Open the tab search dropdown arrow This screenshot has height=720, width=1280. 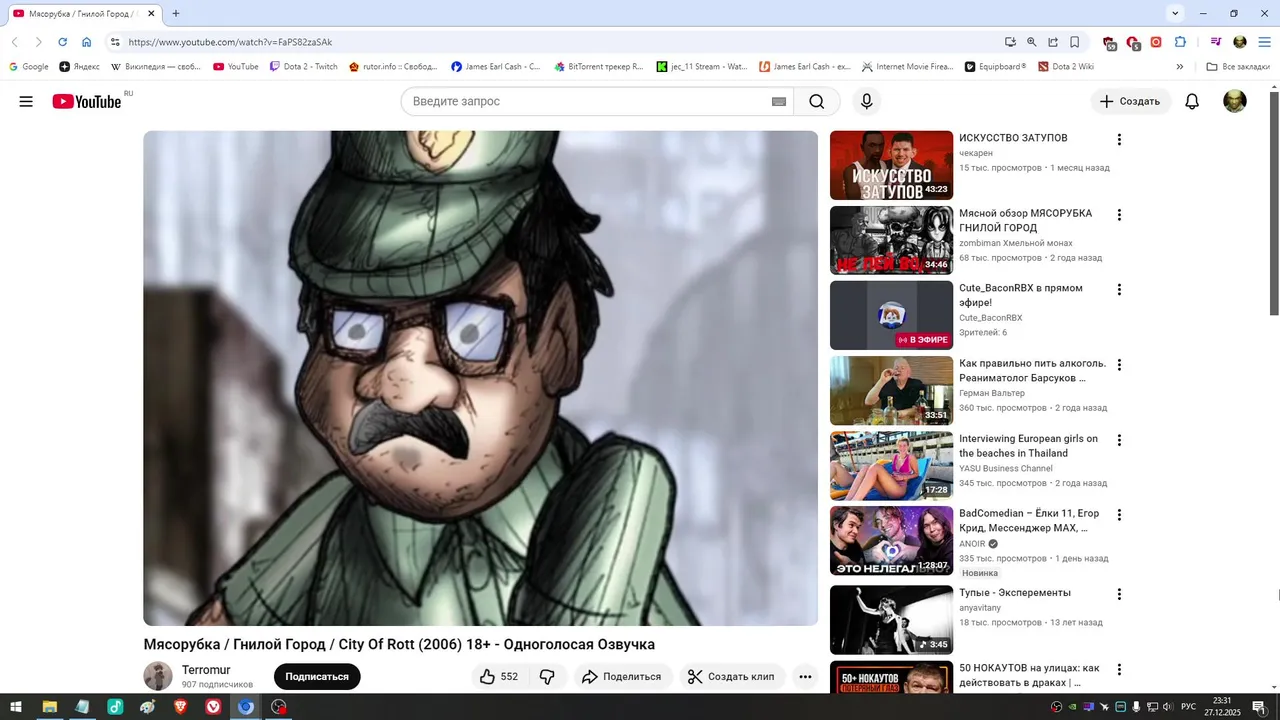tap(1175, 13)
